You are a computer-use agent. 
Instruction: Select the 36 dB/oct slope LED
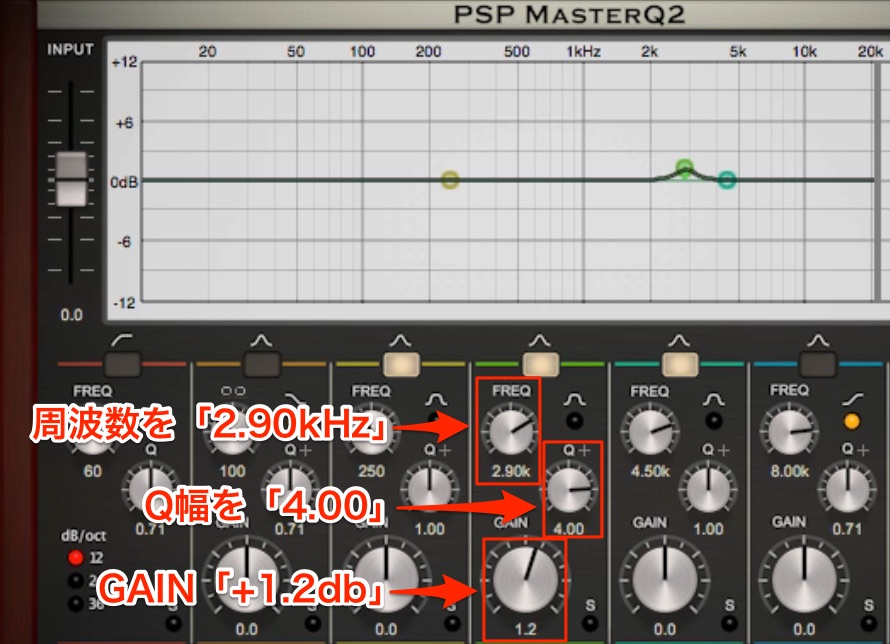[75, 604]
